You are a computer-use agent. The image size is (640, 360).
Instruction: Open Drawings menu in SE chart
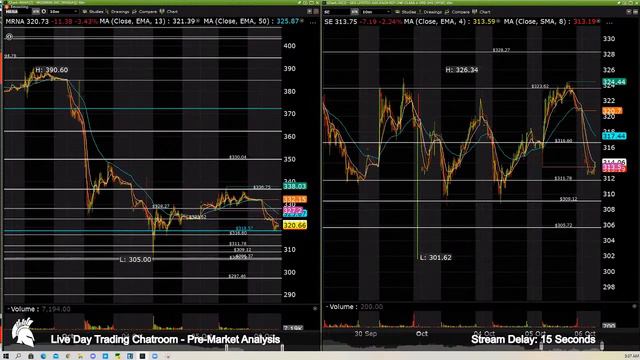(x=430, y=12)
